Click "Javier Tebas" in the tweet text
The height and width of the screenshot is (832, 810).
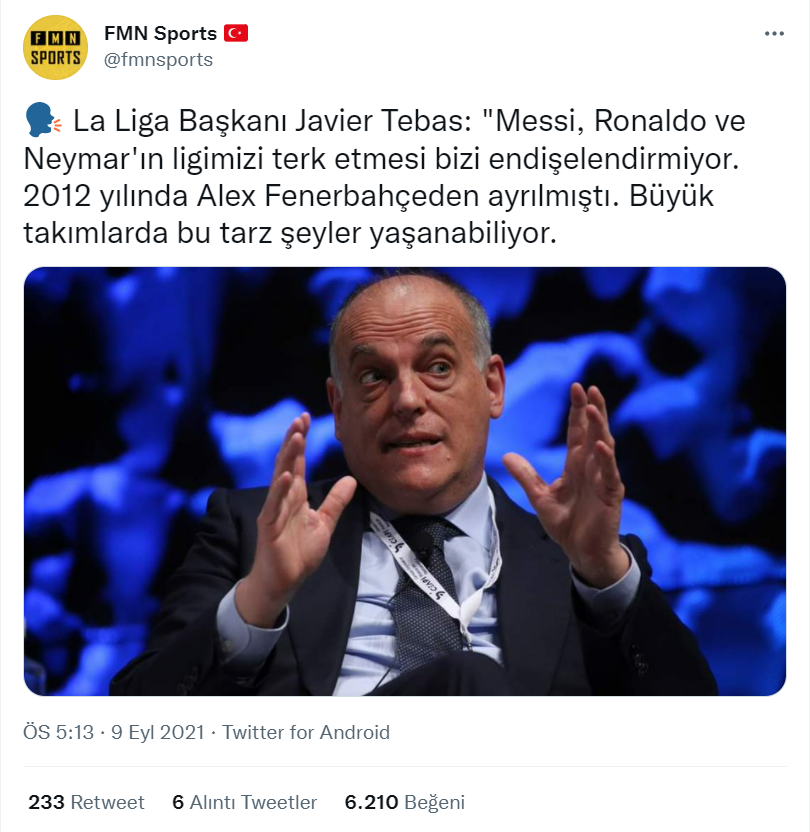tap(388, 123)
